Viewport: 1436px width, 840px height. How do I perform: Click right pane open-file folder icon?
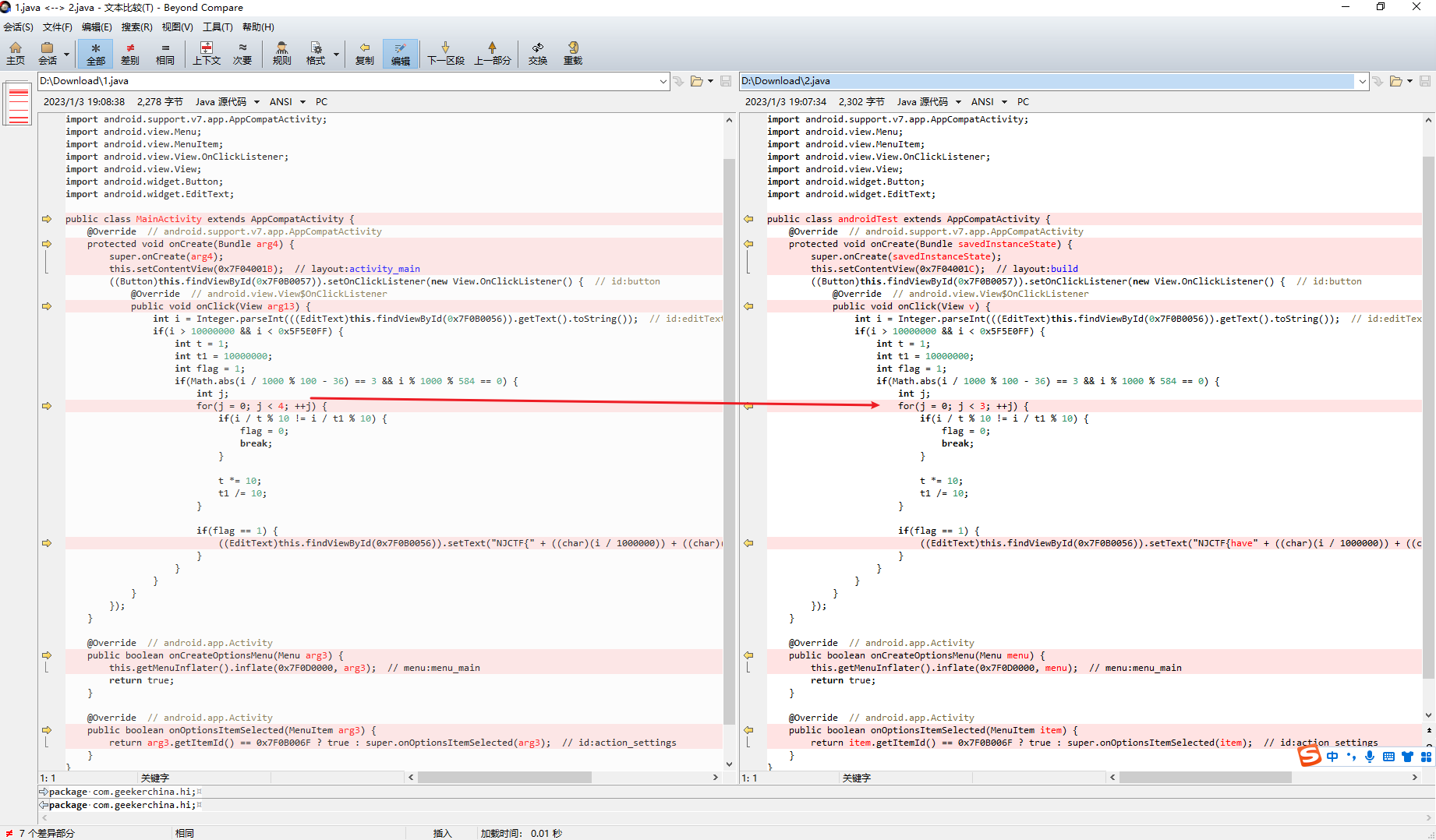(1395, 81)
